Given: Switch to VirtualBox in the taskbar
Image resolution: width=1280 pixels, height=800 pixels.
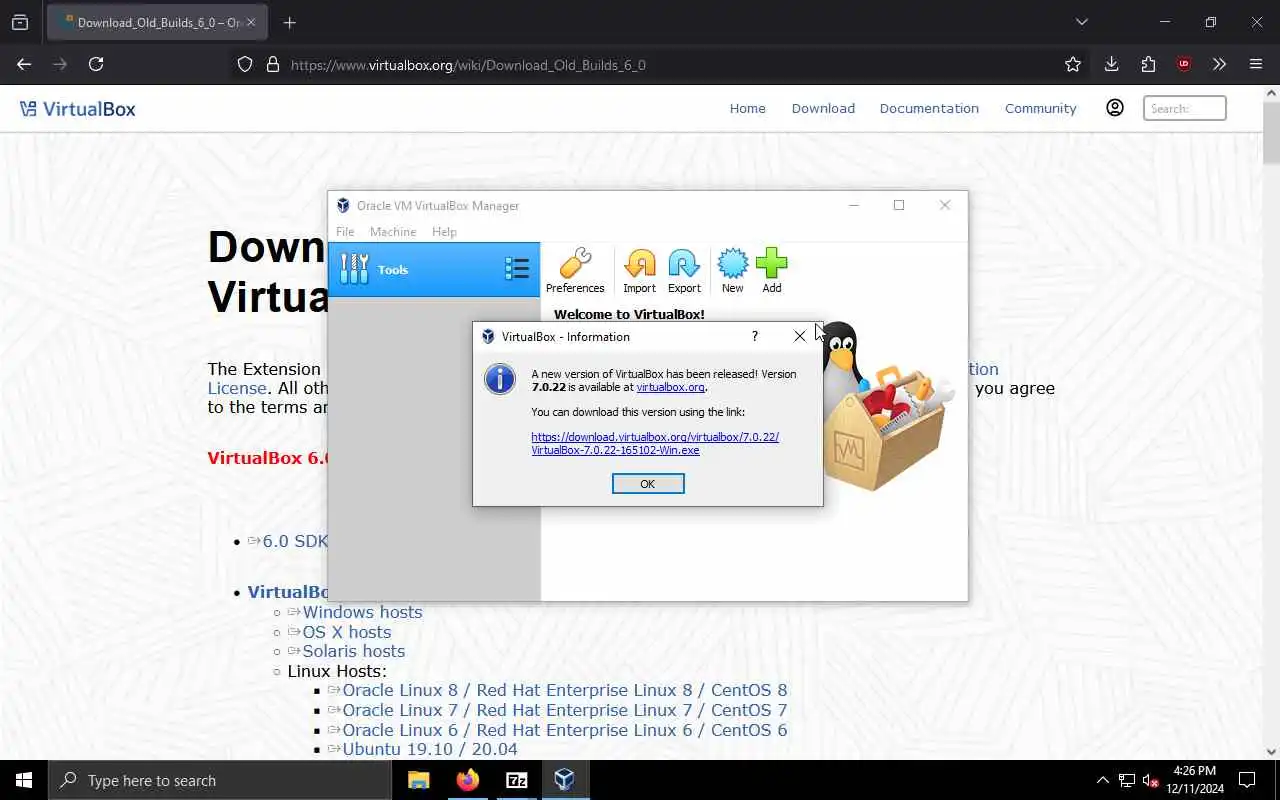Looking at the screenshot, I should coord(565,780).
